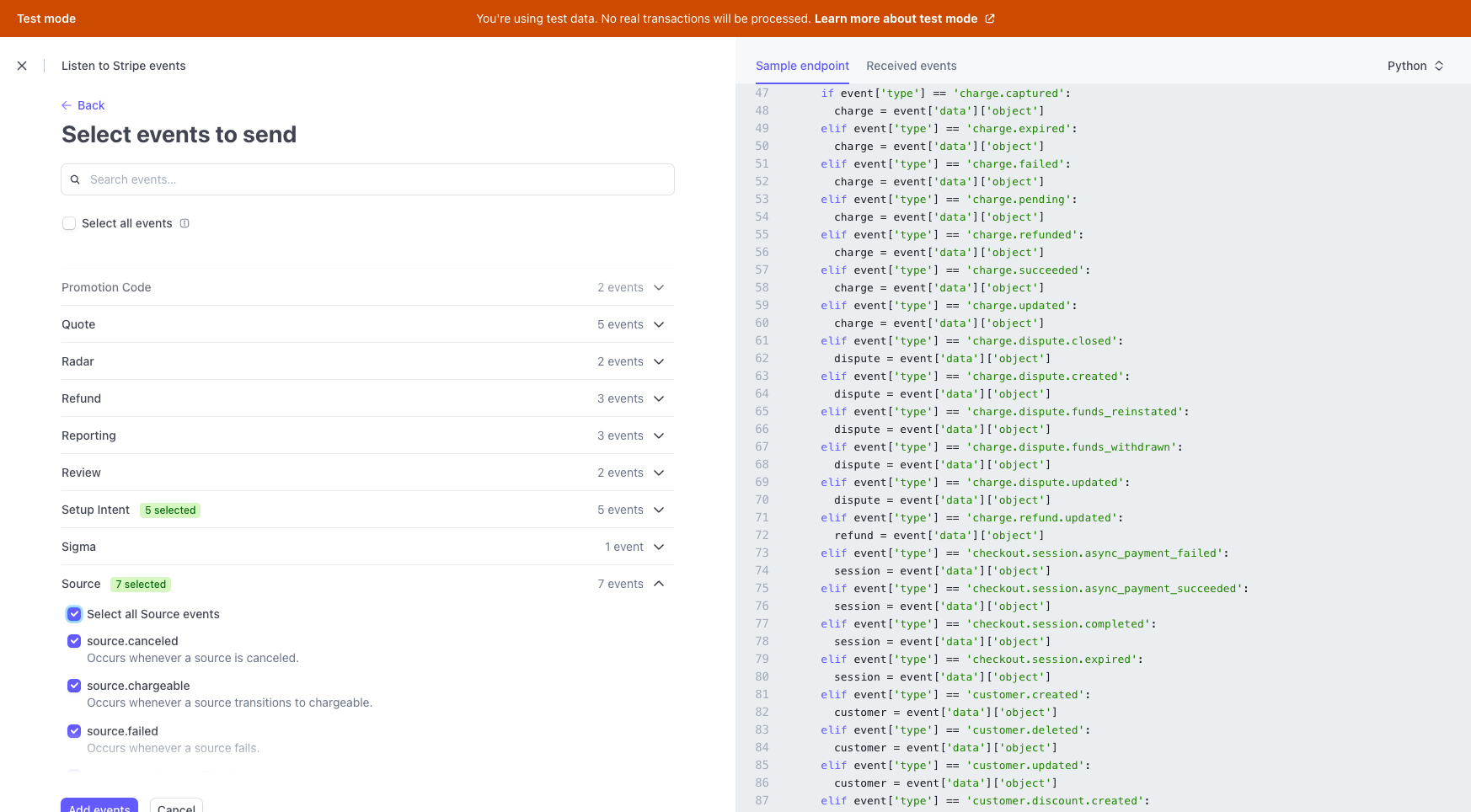Expand the Setup Intent events chevron
The image size is (1471, 812).
[659, 510]
